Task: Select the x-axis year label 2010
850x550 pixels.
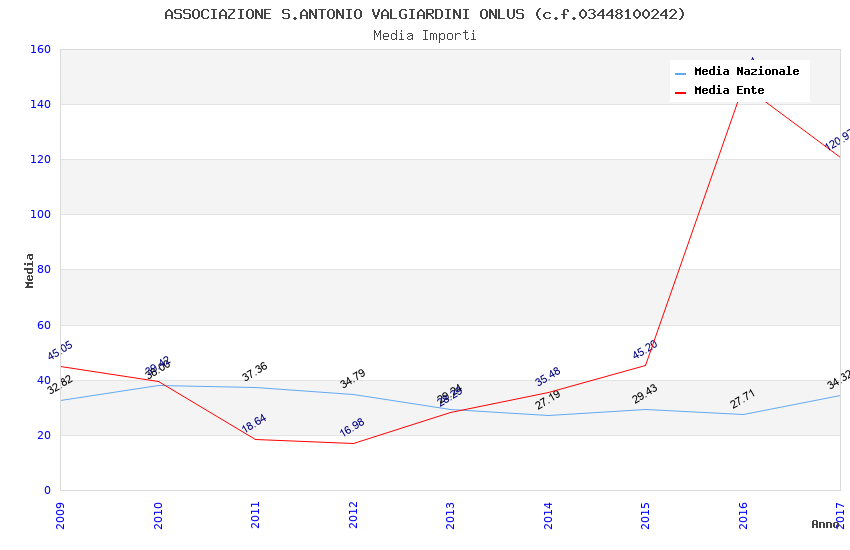Action: pos(158,515)
